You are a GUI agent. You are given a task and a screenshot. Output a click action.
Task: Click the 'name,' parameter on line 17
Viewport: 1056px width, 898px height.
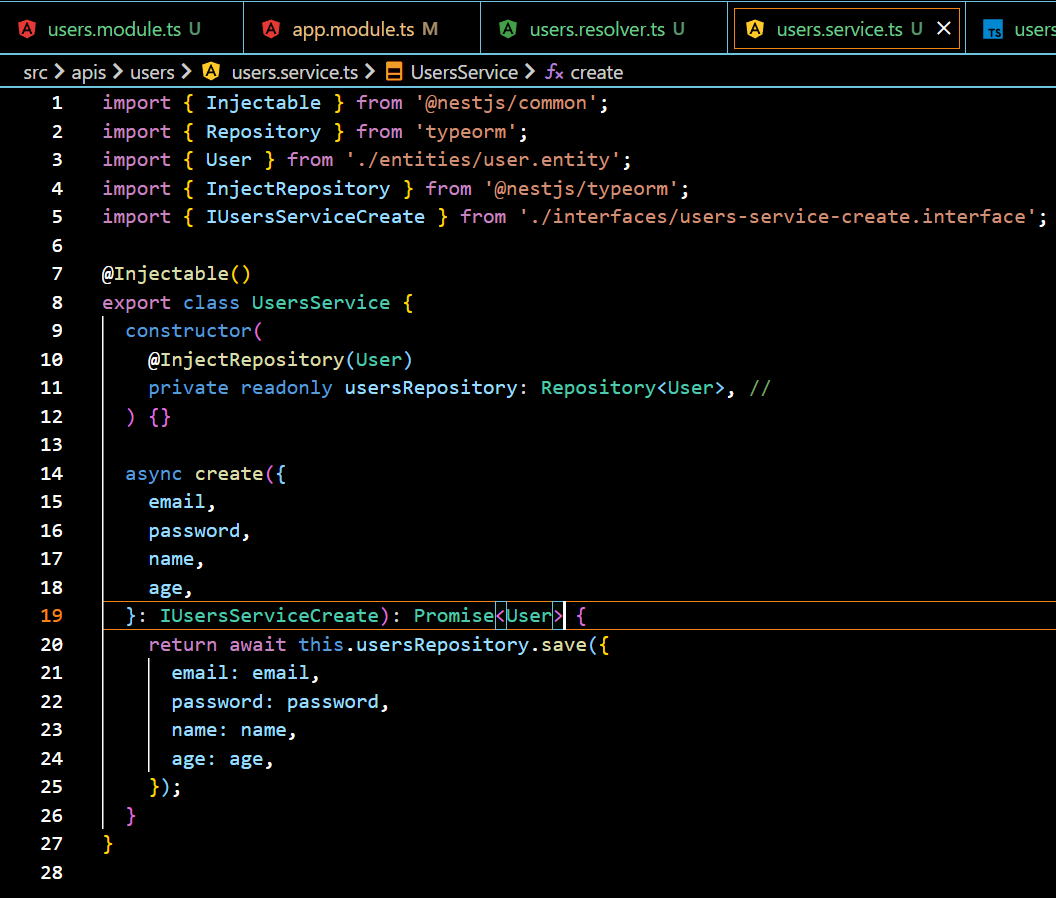(x=176, y=559)
